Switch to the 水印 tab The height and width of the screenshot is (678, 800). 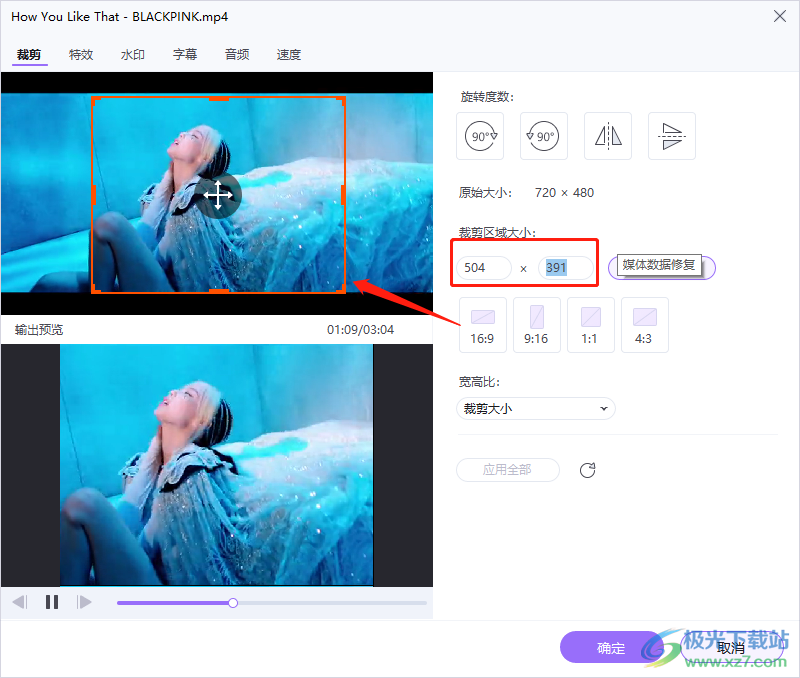tap(133, 55)
